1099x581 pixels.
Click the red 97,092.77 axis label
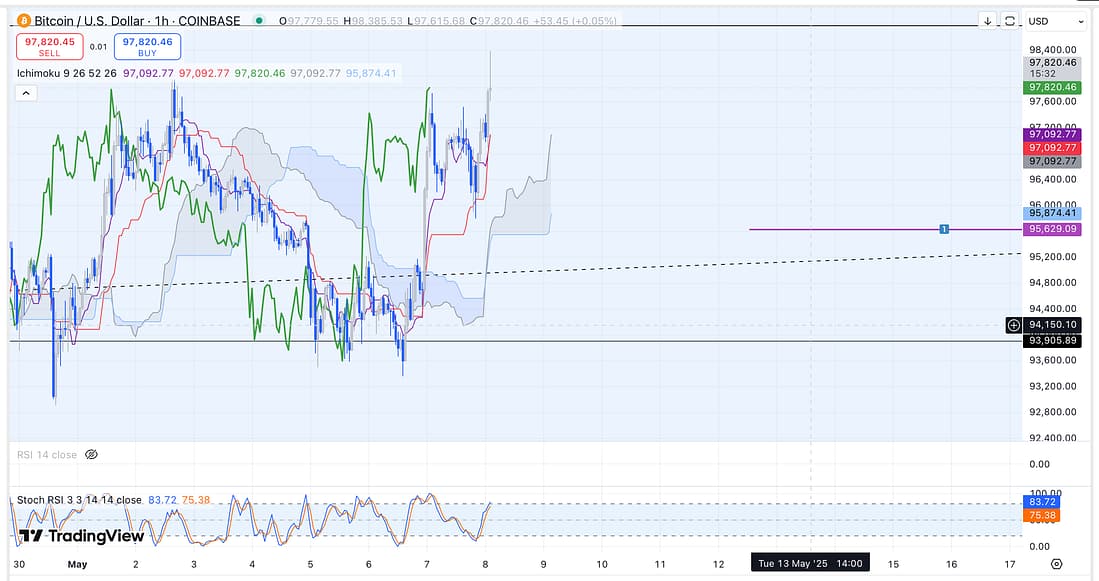tap(1052, 148)
